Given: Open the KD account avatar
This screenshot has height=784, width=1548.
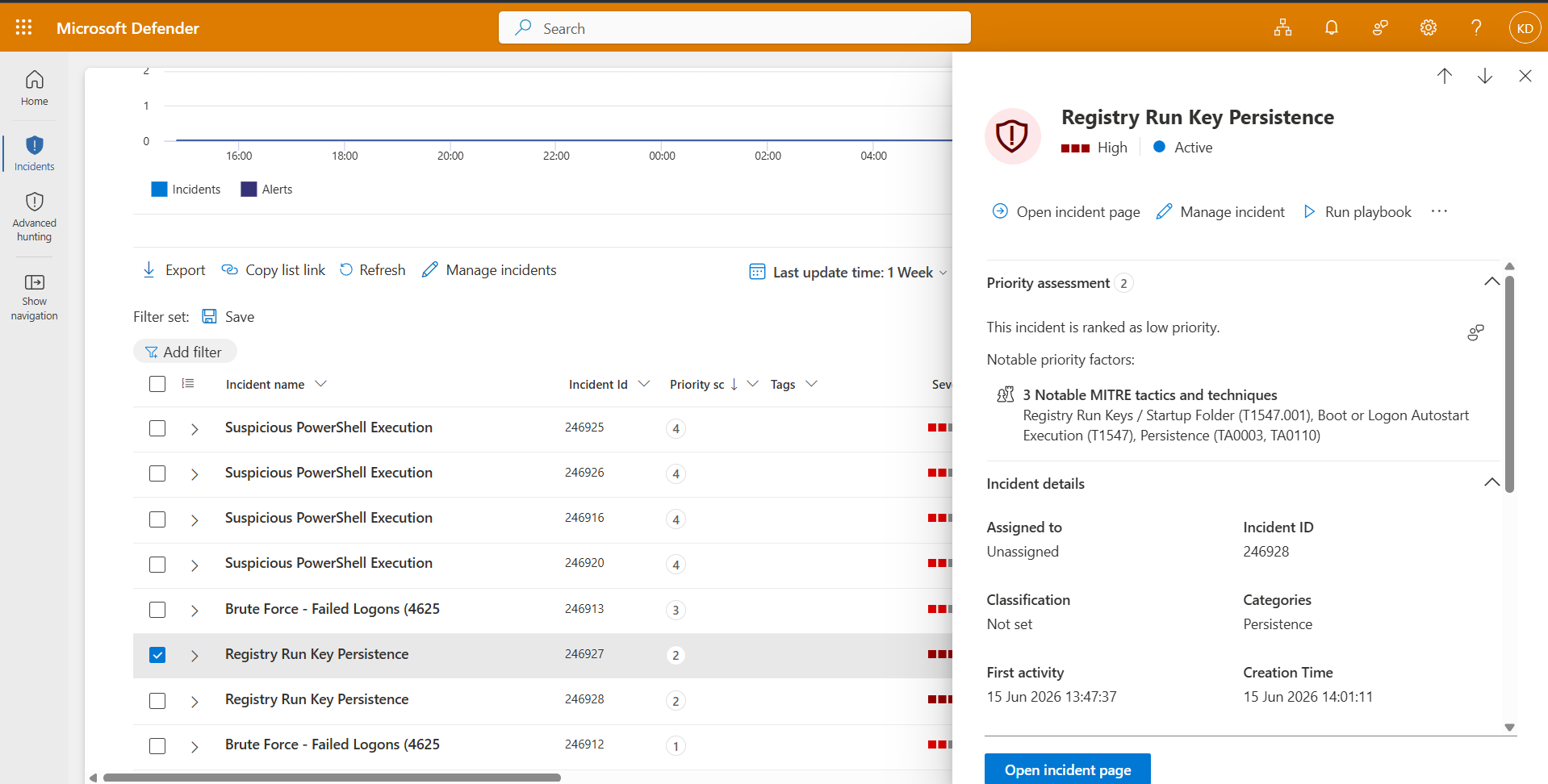Looking at the screenshot, I should click(x=1525, y=28).
